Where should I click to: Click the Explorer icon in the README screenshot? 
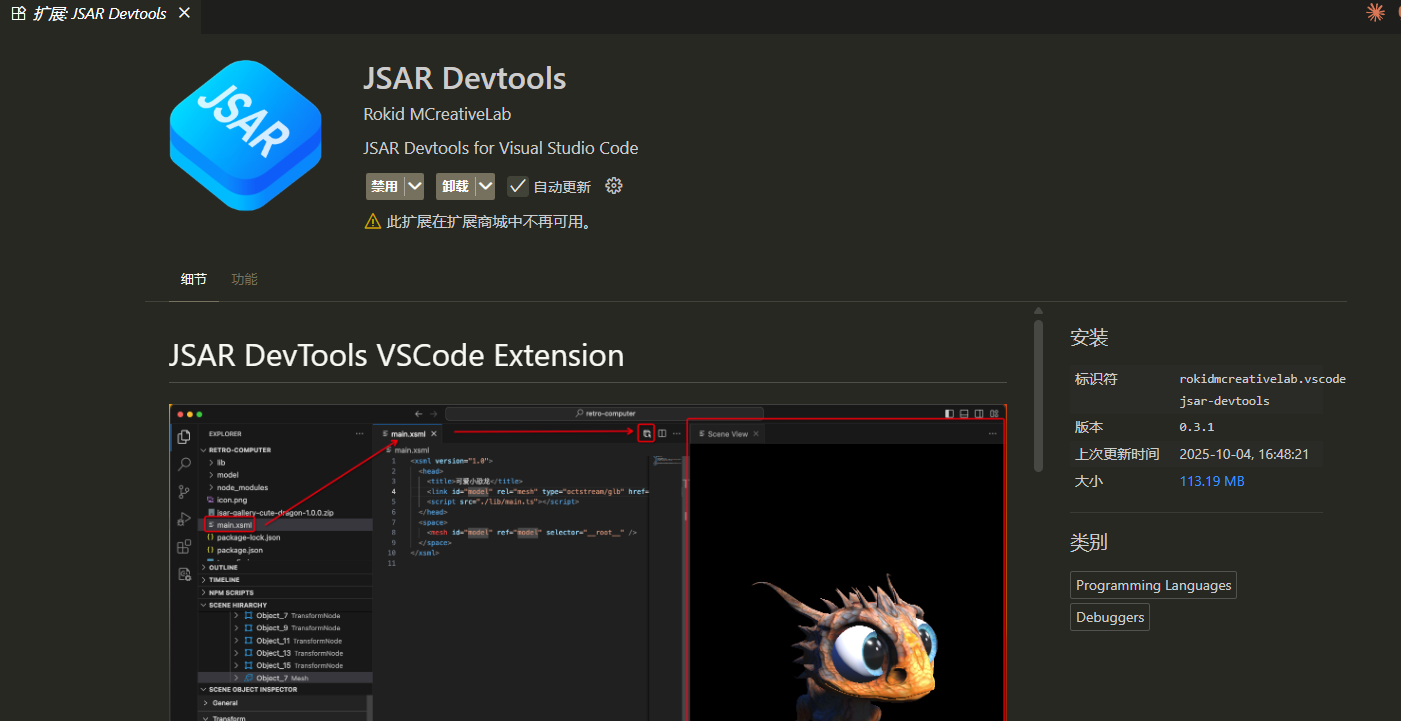184,437
